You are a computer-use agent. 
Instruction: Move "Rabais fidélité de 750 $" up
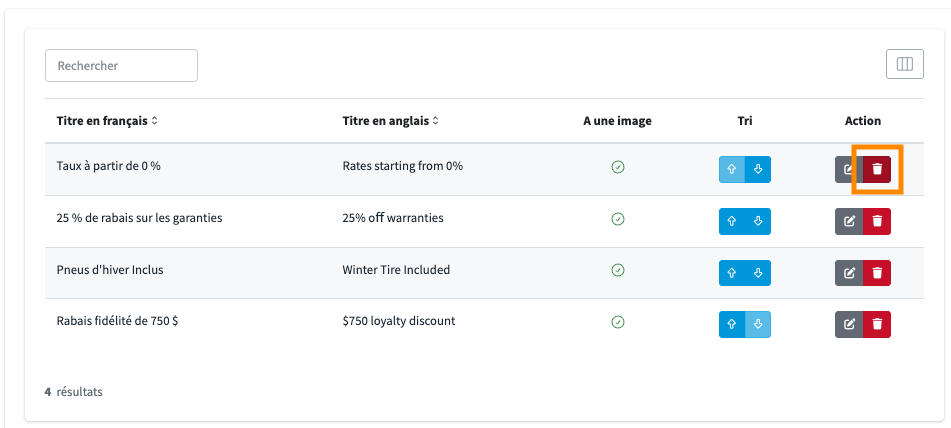click(x=732, y=323)
